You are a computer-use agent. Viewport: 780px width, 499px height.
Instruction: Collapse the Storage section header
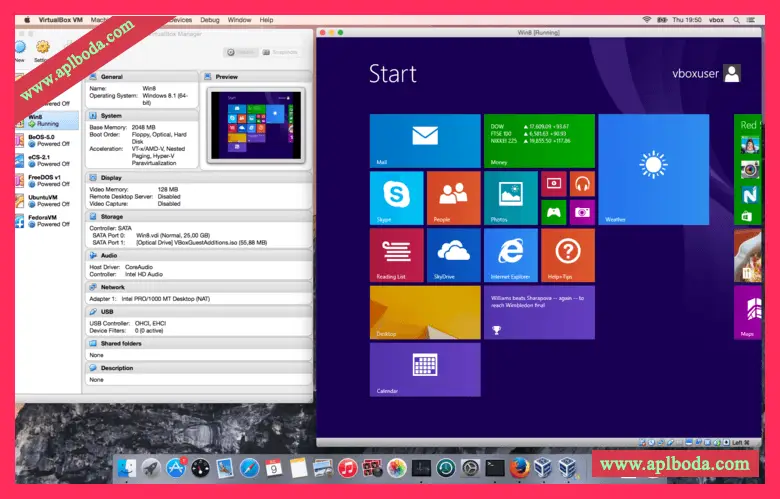click(x=112, y=216)
